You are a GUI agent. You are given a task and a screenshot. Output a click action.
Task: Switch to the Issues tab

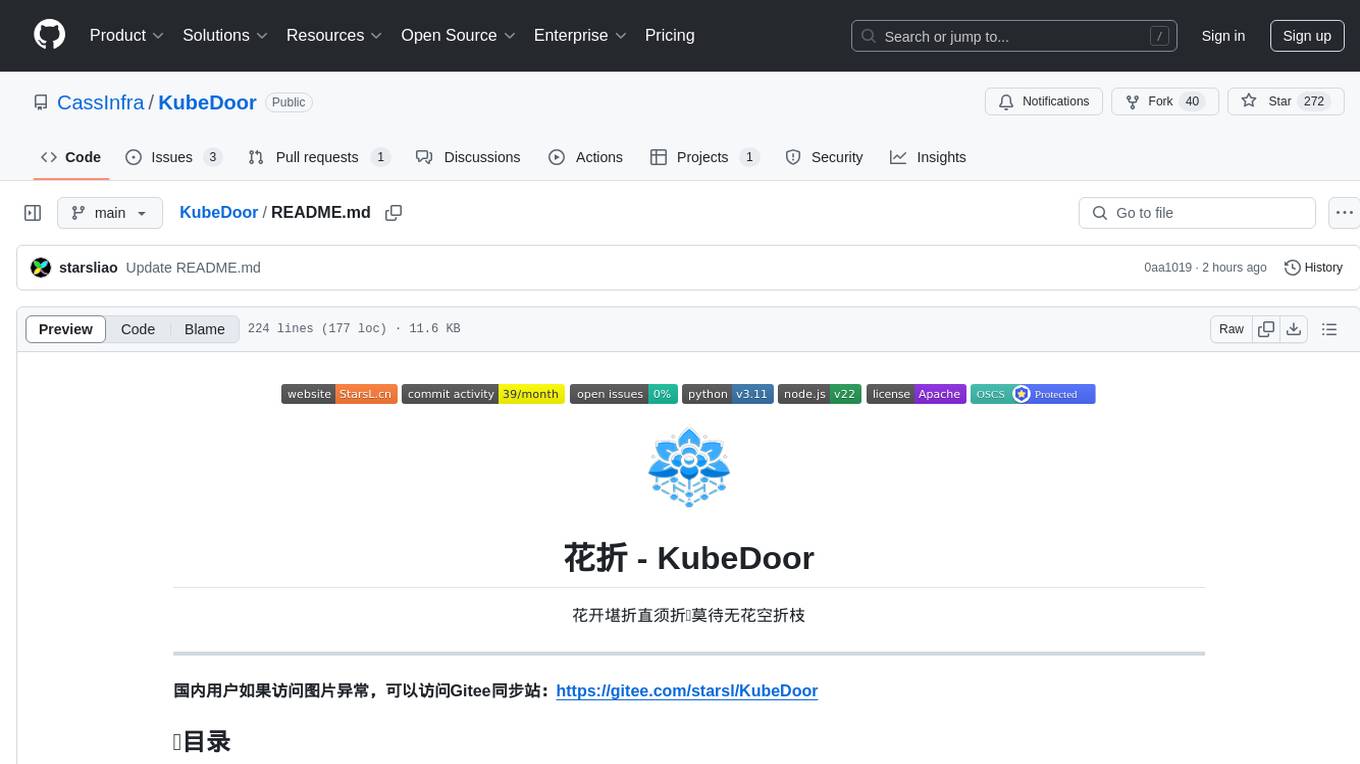pyautogui.click(x=173, y=157)
